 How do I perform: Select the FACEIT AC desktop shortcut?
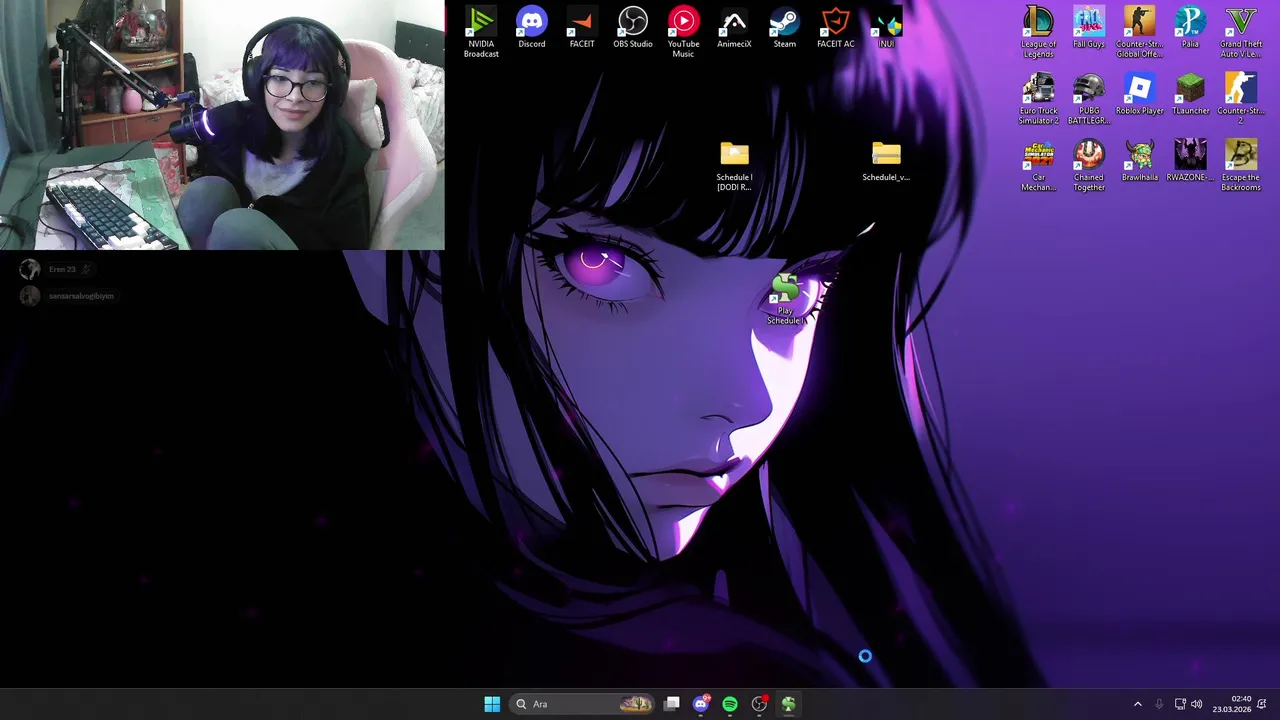(836, 28)
